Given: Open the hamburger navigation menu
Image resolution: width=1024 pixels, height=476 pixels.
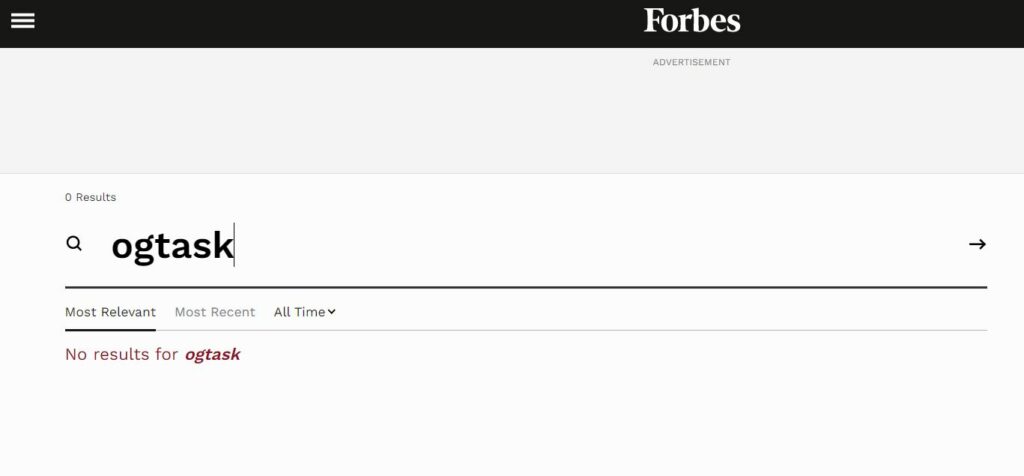Looking at the screenshot, I should [x=23, y=21].
